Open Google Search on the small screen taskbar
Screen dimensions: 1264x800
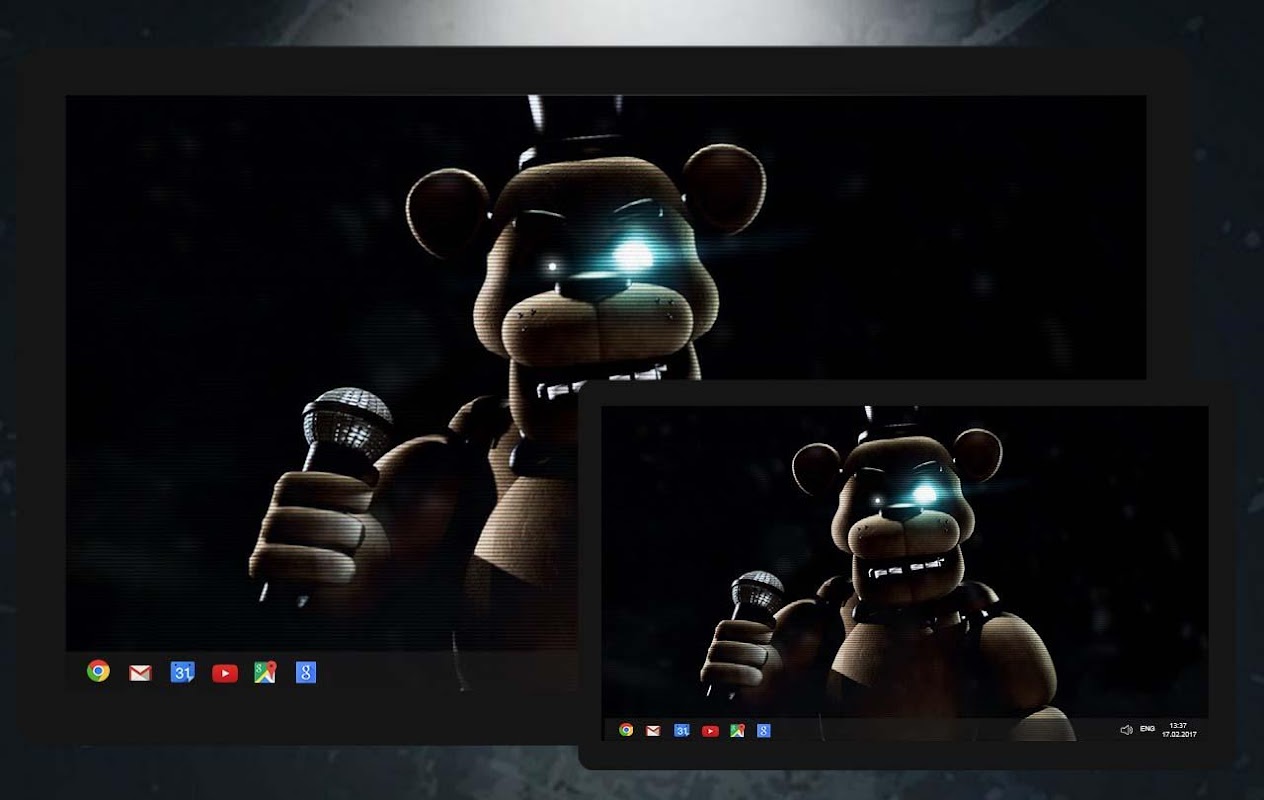point(763,731)
